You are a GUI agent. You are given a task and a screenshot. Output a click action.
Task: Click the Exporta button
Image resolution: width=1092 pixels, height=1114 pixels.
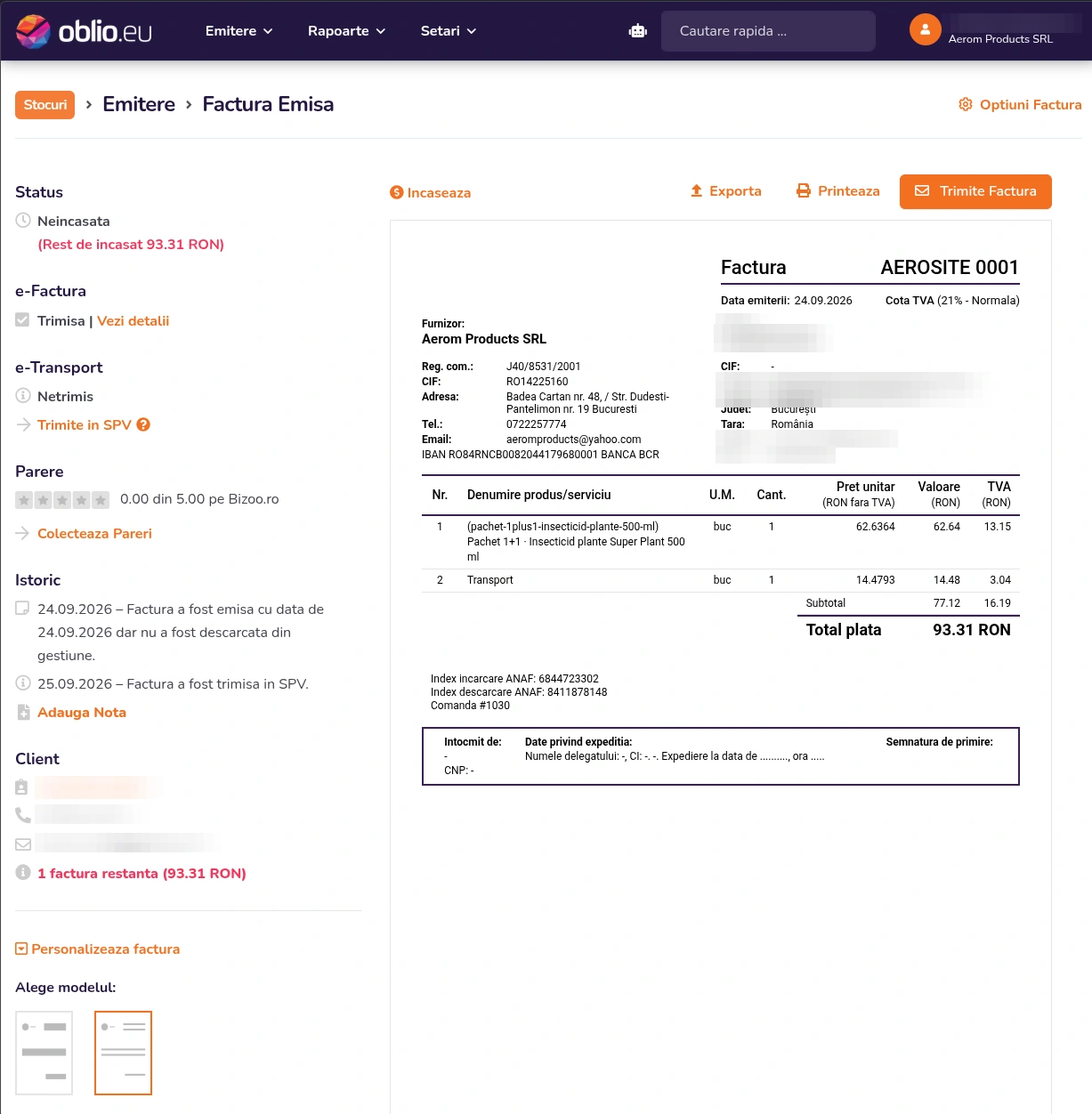pos(726,190)
